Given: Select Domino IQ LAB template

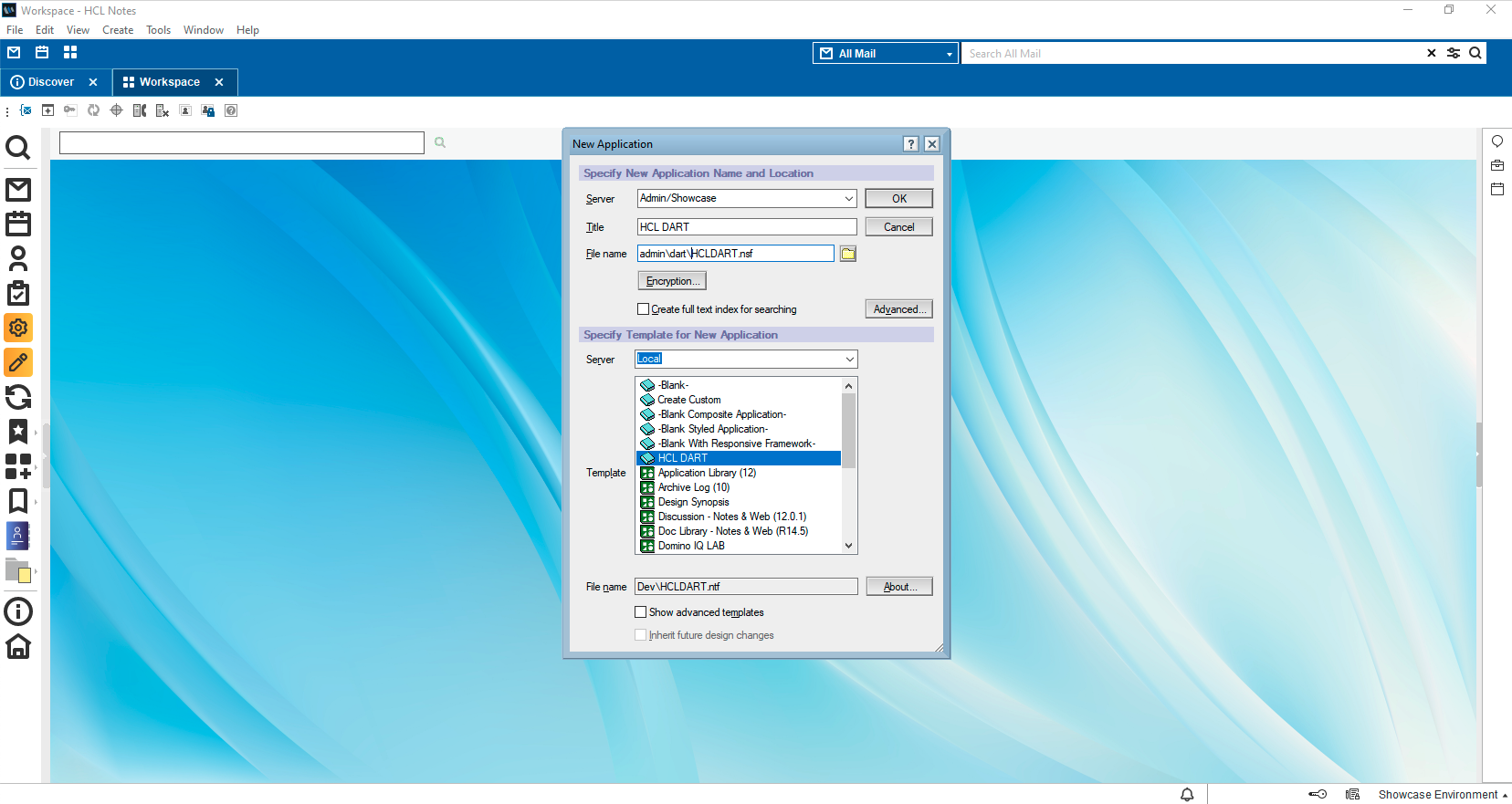Looking at the screenshot, I should coord(739,546).
